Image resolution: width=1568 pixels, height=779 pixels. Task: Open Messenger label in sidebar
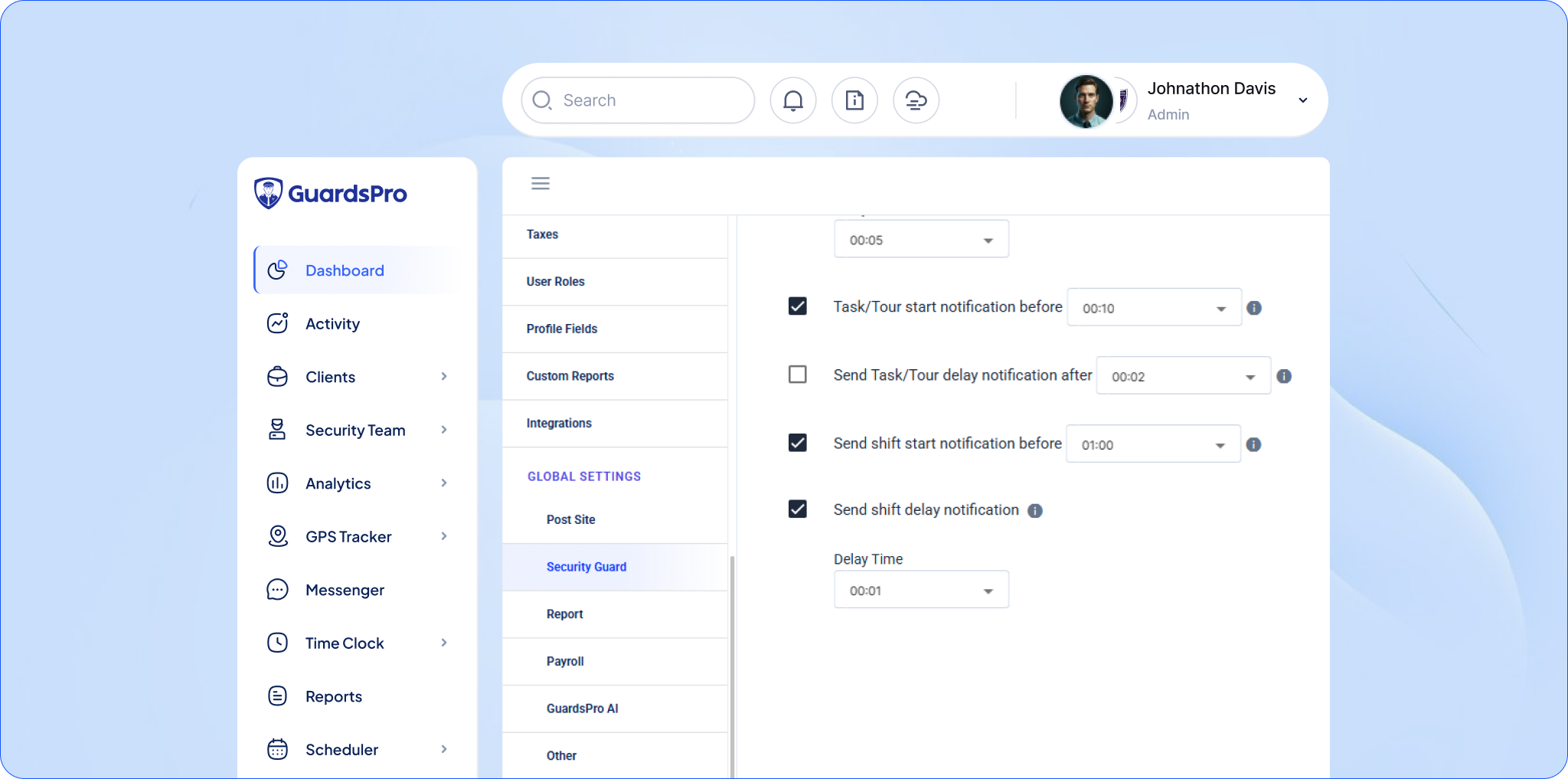click(x=345, y=590)
